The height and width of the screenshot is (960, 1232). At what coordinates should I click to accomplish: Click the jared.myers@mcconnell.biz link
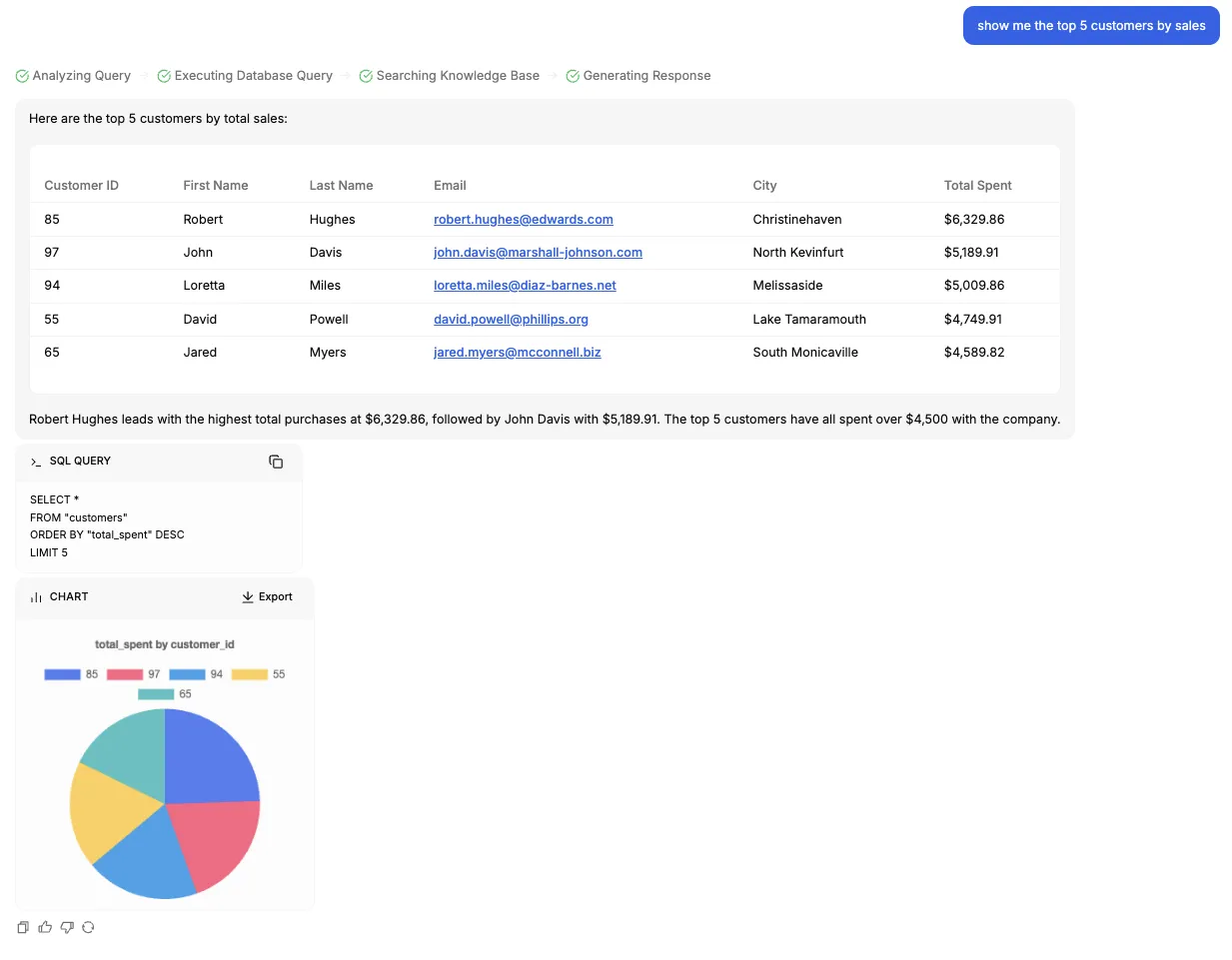517,353
